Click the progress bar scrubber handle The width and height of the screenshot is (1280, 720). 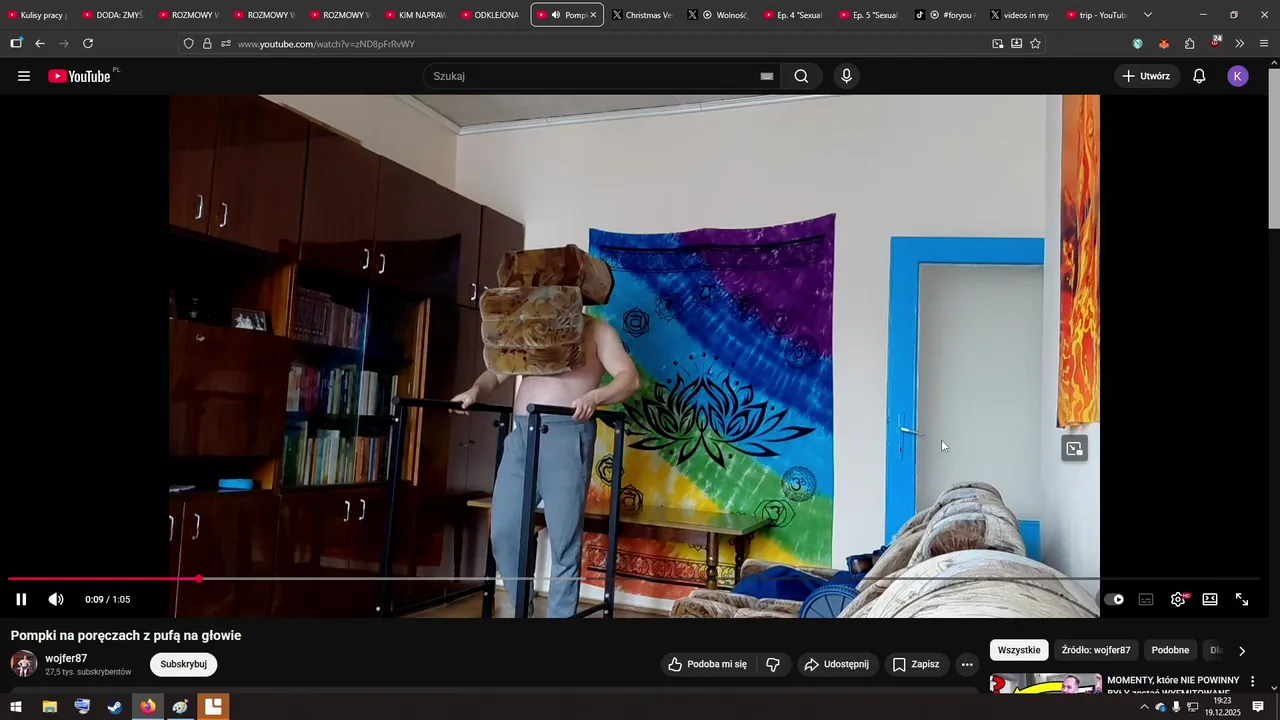199,578
